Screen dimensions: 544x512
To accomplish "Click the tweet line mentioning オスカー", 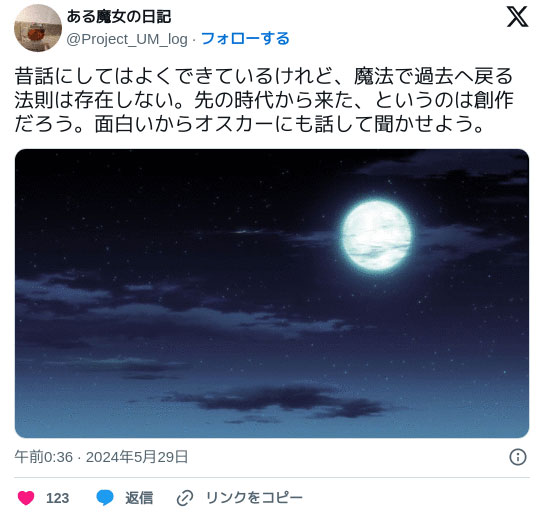I will (x=249, y=124).
